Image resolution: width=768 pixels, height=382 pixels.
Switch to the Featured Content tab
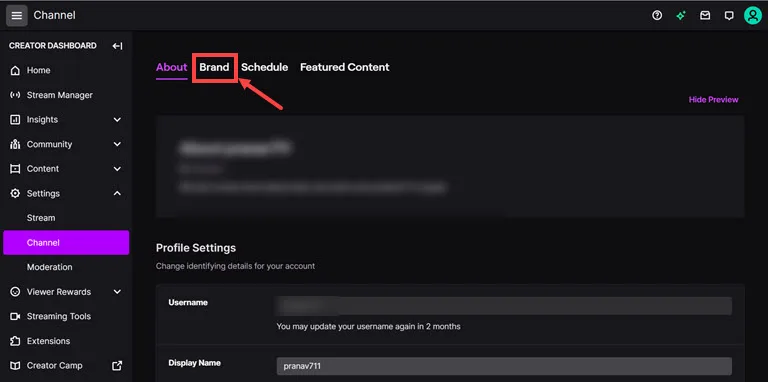pos(345,68)
